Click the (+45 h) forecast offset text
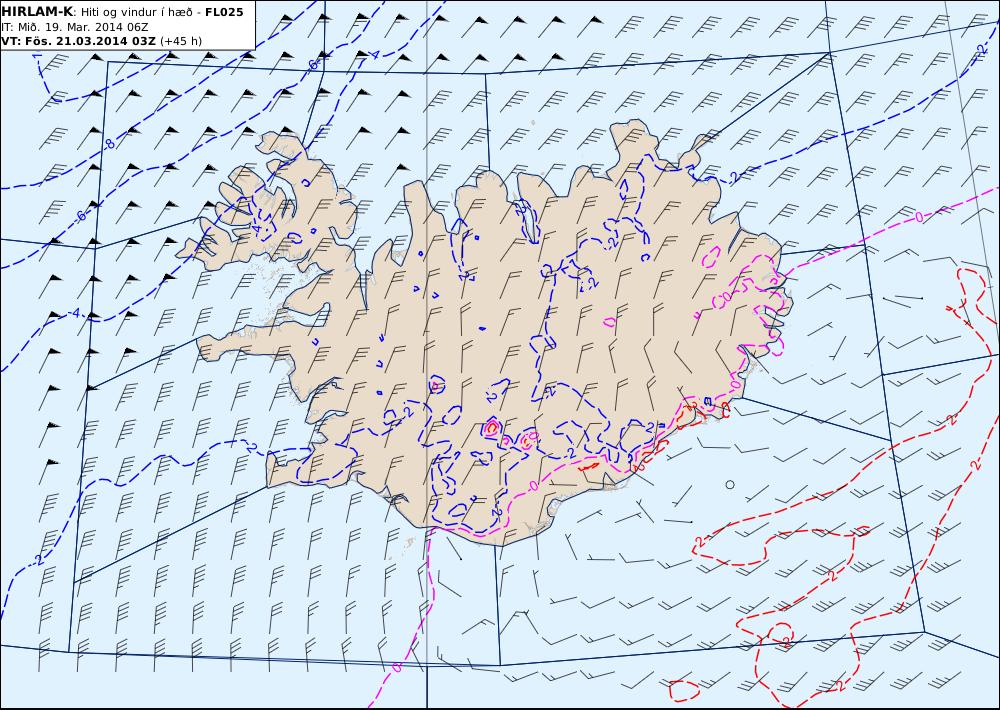This screenshot has height=710, width=1000. tap(181, 41)
